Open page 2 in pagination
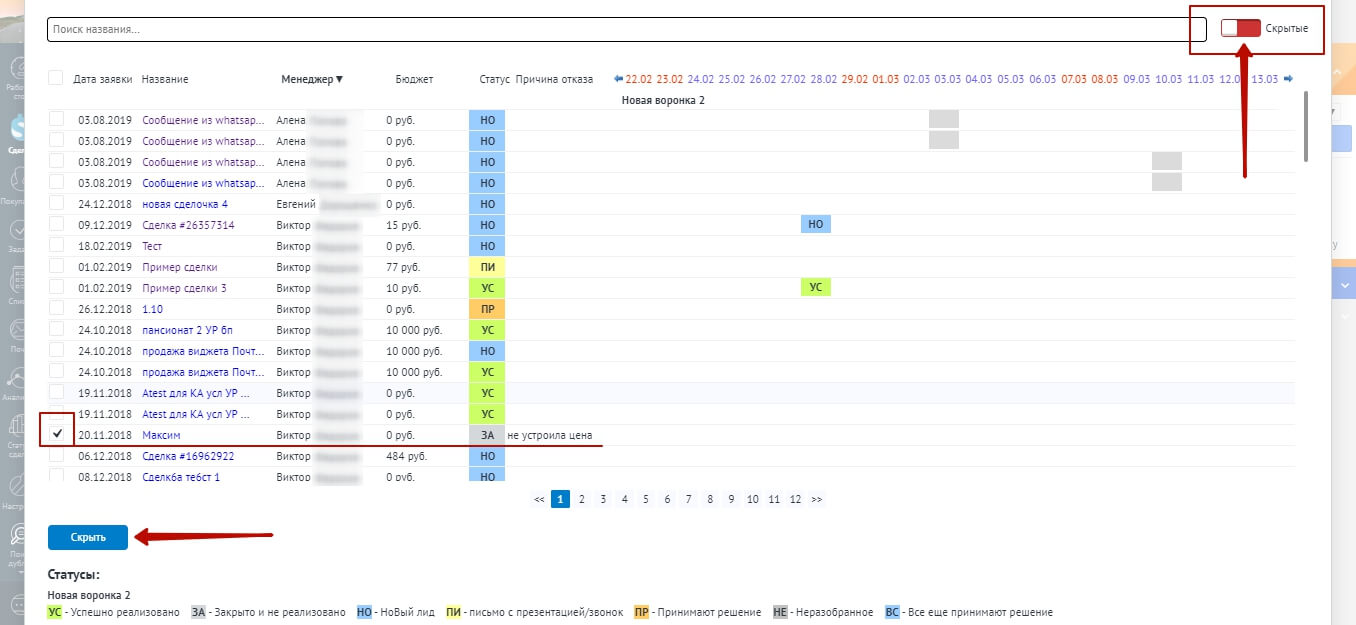Viewport: 1356px width, 625px height. [582, 499]
